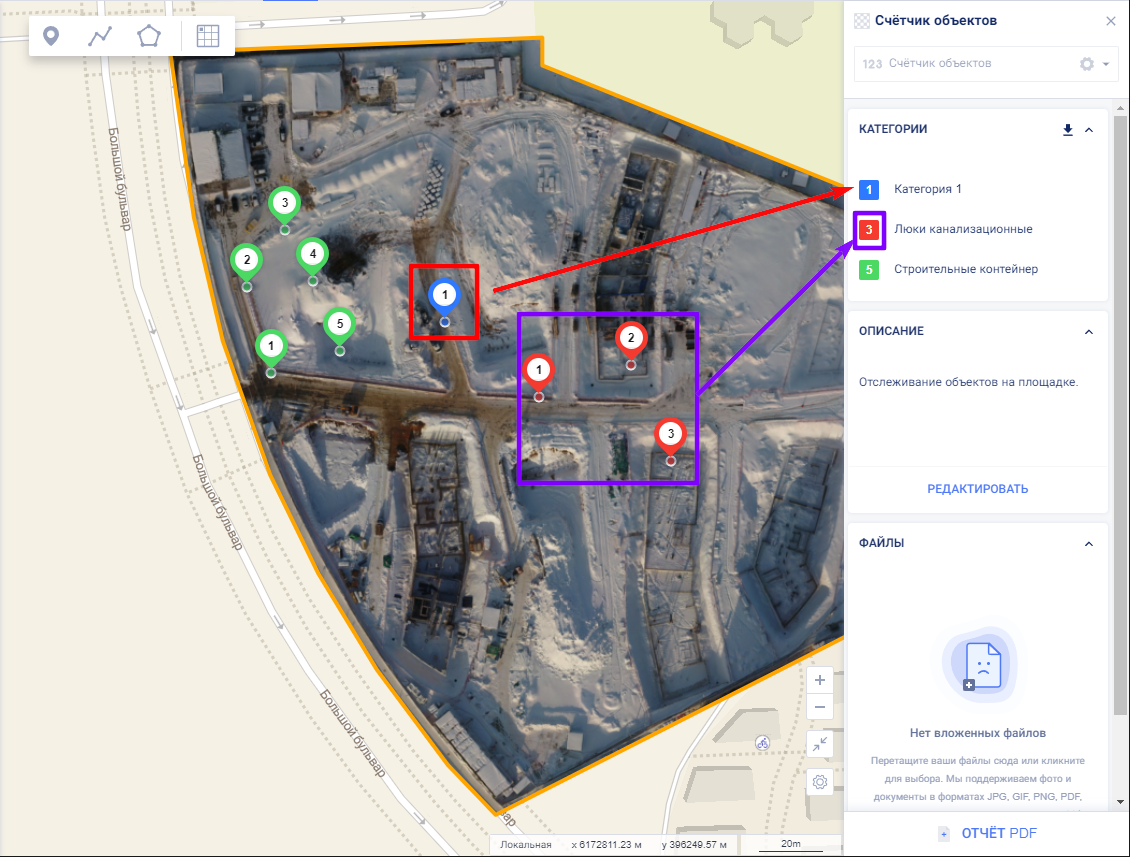Viewport: 1130px width, 857px height.
Task: Open the table grid tool
Action: click(207, 37)
